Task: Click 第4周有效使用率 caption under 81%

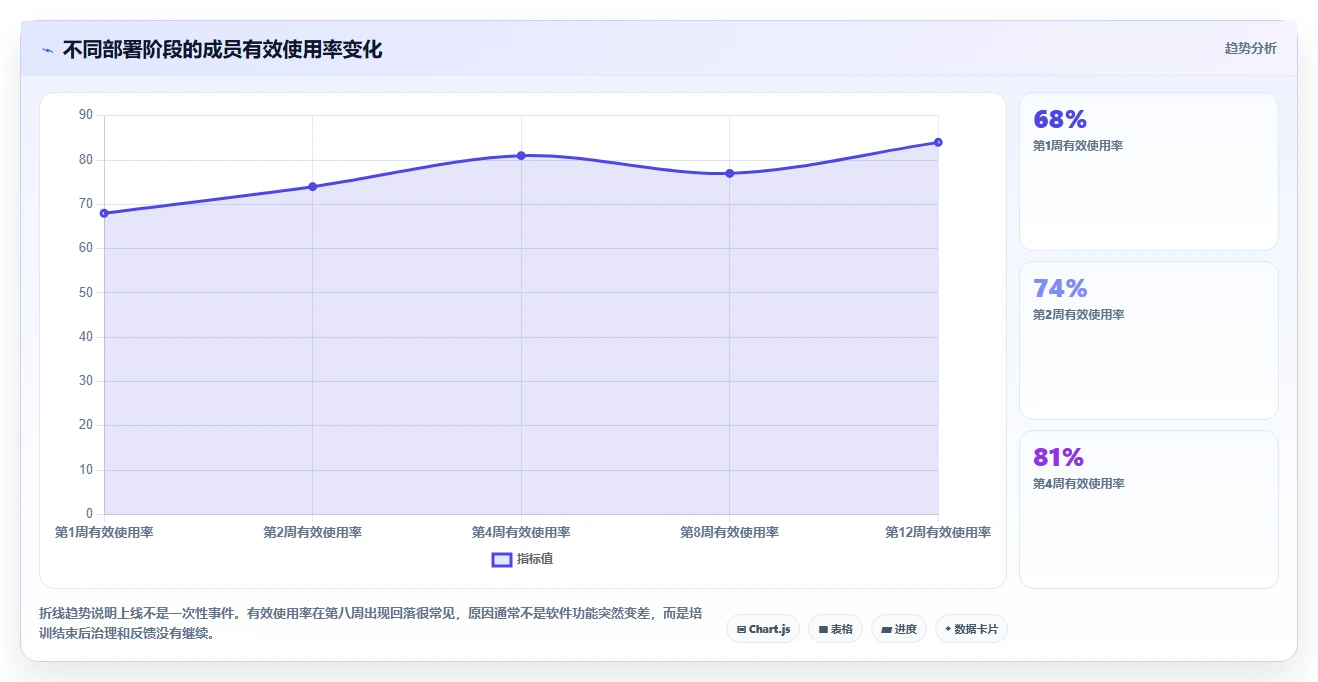Action: (x=1078, y=483)
